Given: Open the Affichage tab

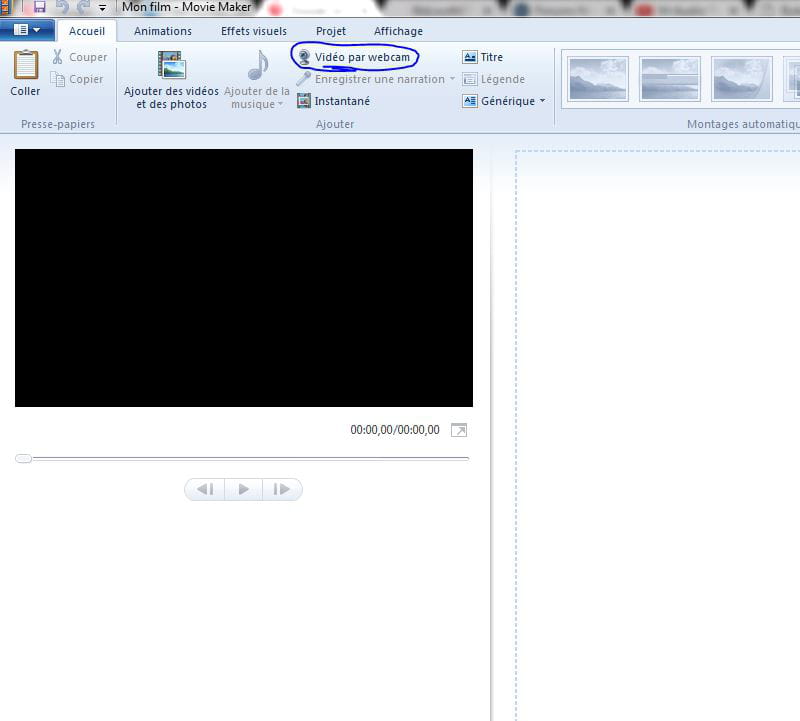Looking at the screenshot, I should pyautogui.click(x=398, y=31).
